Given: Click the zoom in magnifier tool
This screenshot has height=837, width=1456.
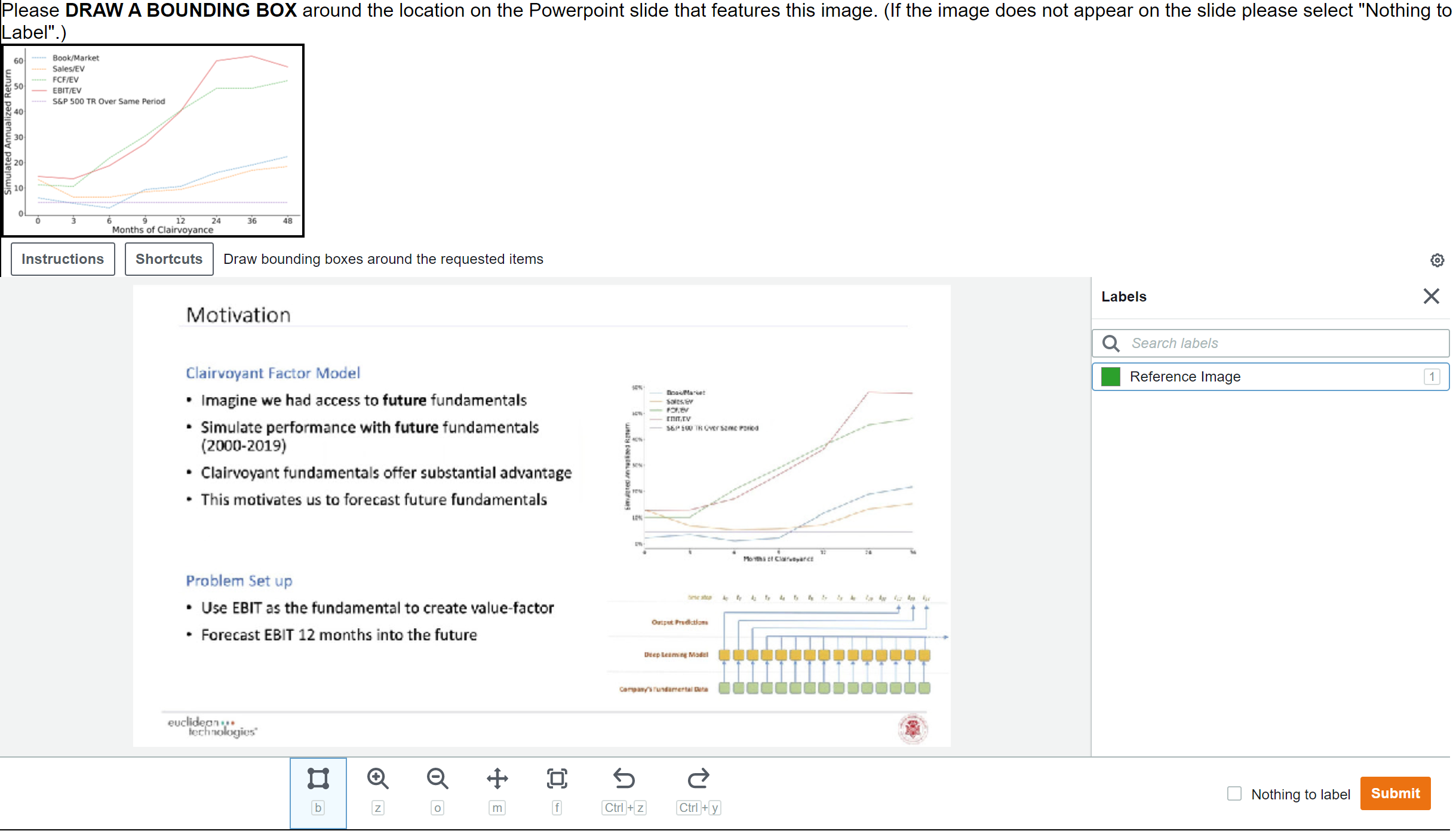Looking at the screenshot, I should pyautogui.click(x=377, y=778).
